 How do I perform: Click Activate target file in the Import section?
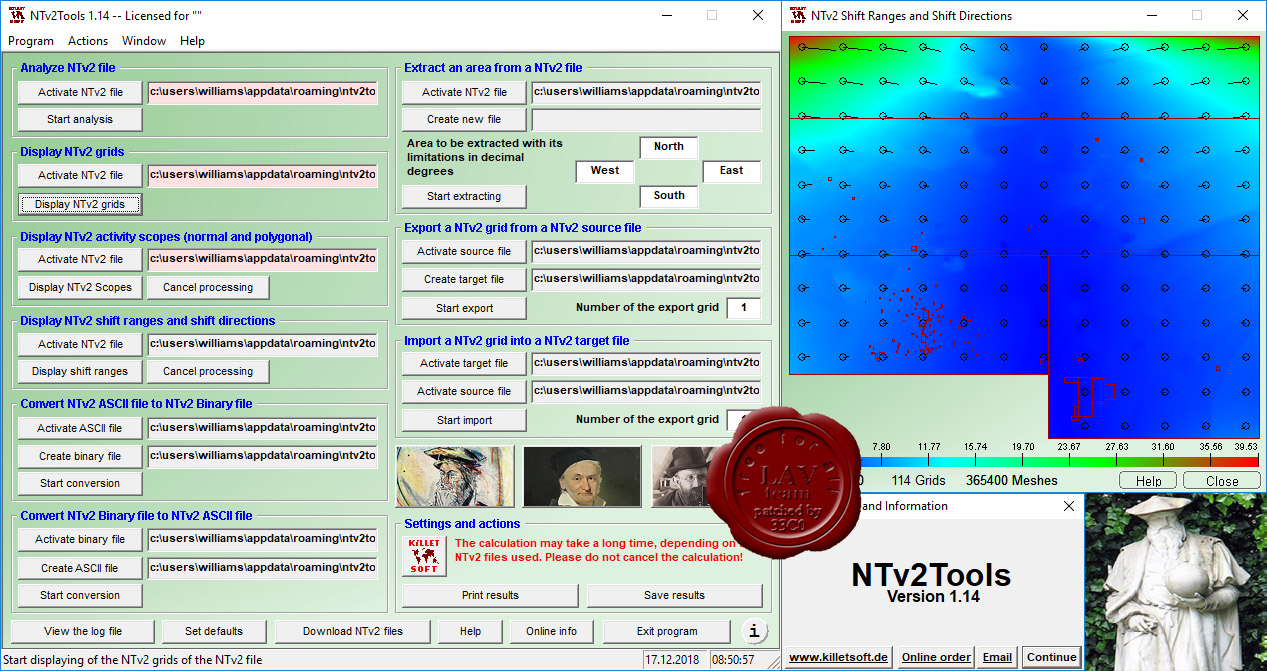464,363
